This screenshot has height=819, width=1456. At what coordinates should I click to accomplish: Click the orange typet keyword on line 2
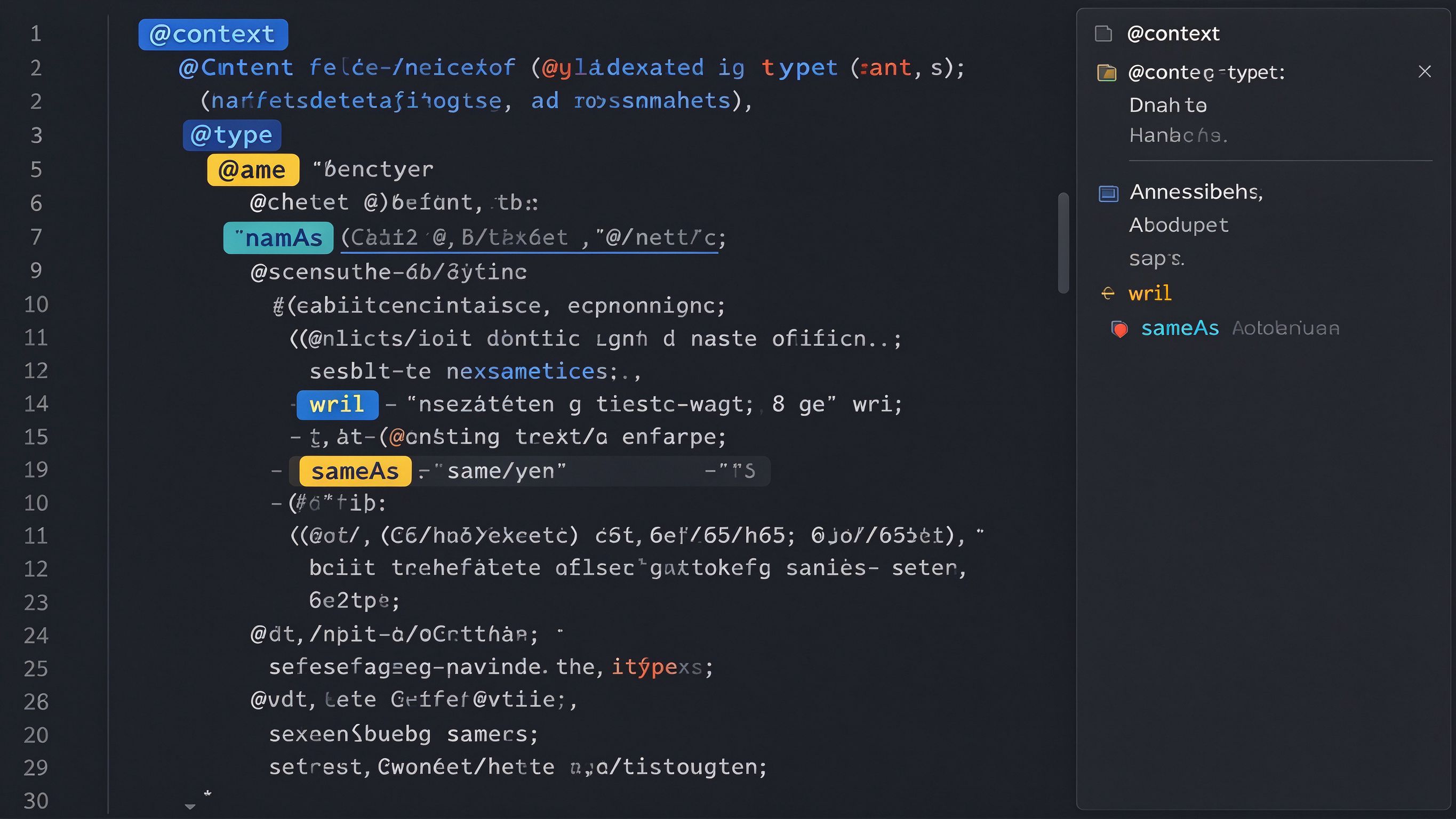click(x=799, y=68)
